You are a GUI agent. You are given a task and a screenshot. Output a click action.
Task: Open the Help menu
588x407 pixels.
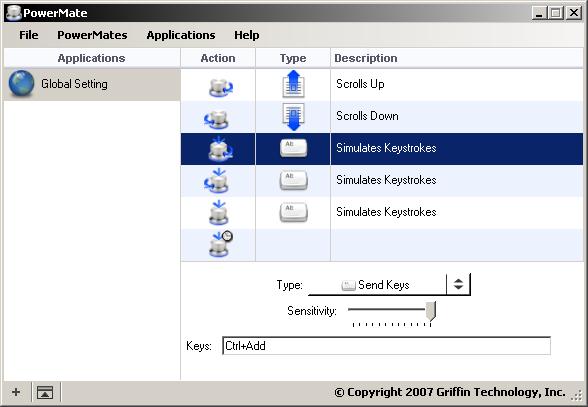tap(247, 35)
